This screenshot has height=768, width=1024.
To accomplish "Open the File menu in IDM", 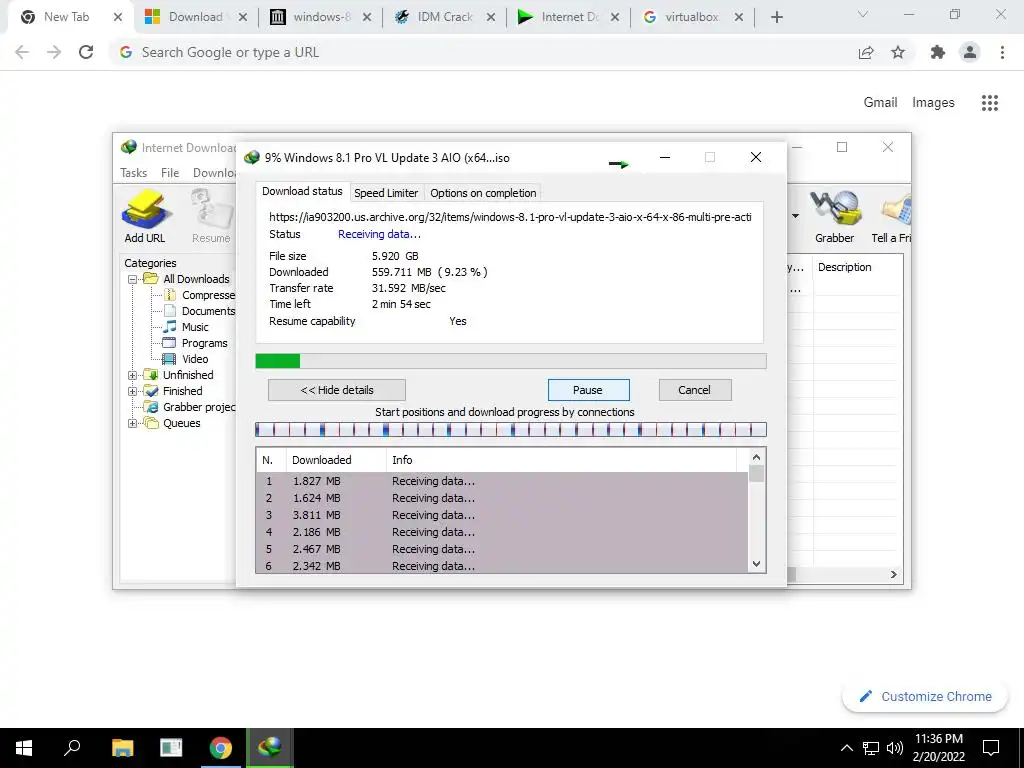I will 170,172.
